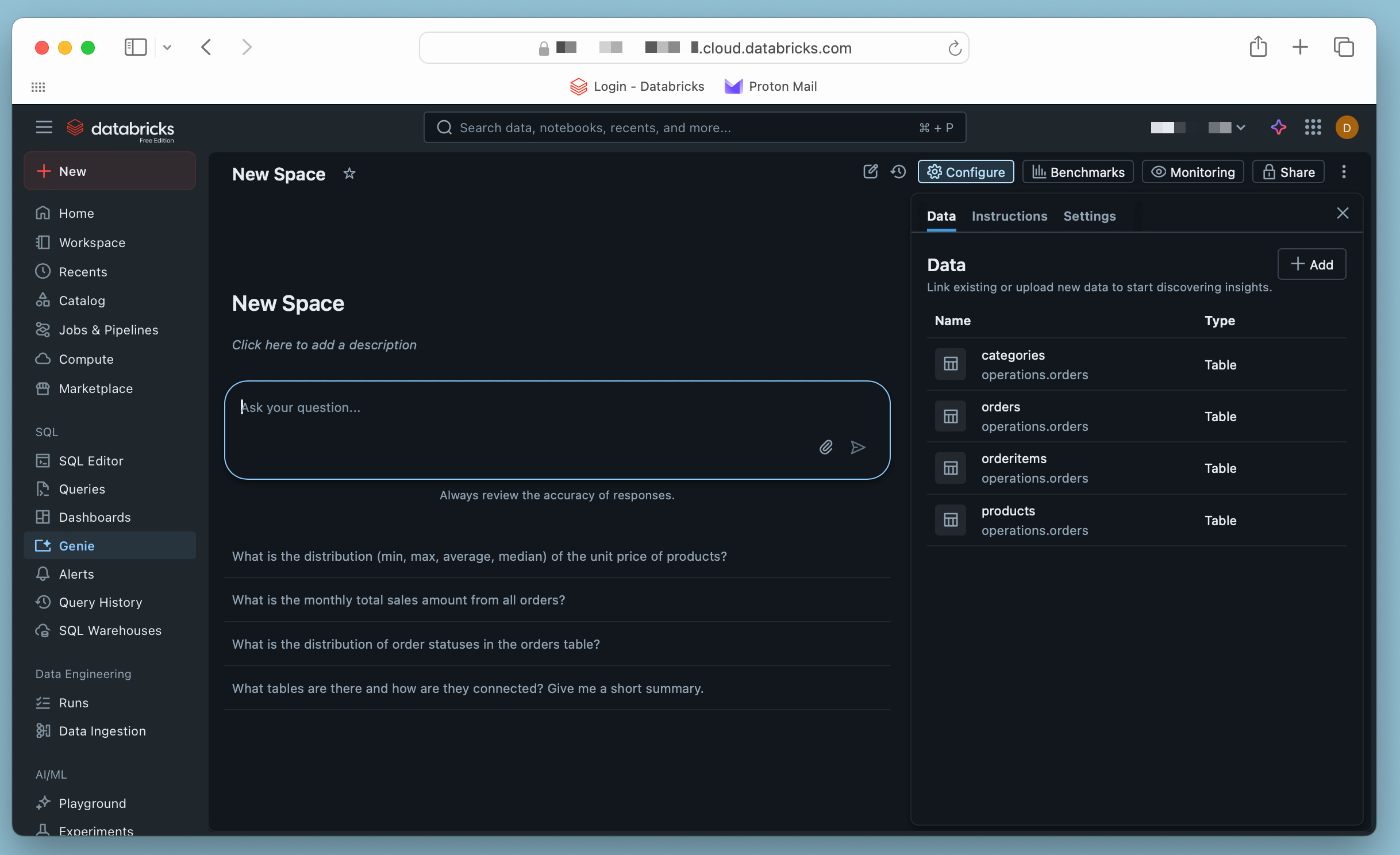Star the New Space as favorite
This screenshot has width=1400, height=855.
point(349,173)
